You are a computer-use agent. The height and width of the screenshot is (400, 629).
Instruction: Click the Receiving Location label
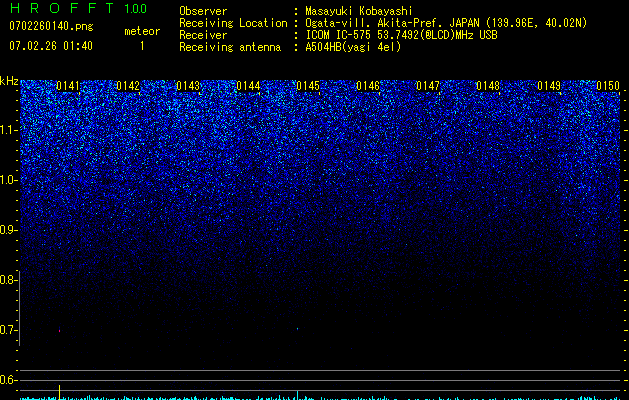pyautogui.click(x=233, y=23)
